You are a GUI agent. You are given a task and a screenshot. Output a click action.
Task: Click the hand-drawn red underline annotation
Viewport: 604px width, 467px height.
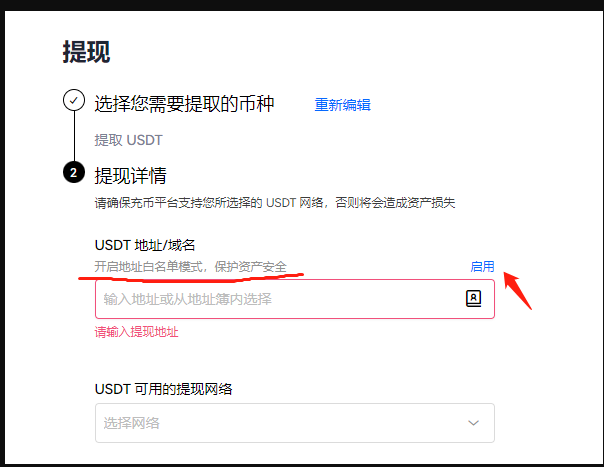point(191,277)
